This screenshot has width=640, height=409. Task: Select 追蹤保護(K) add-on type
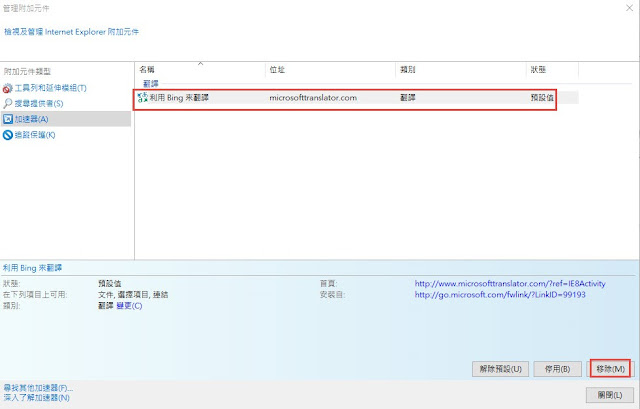(35, 135)
